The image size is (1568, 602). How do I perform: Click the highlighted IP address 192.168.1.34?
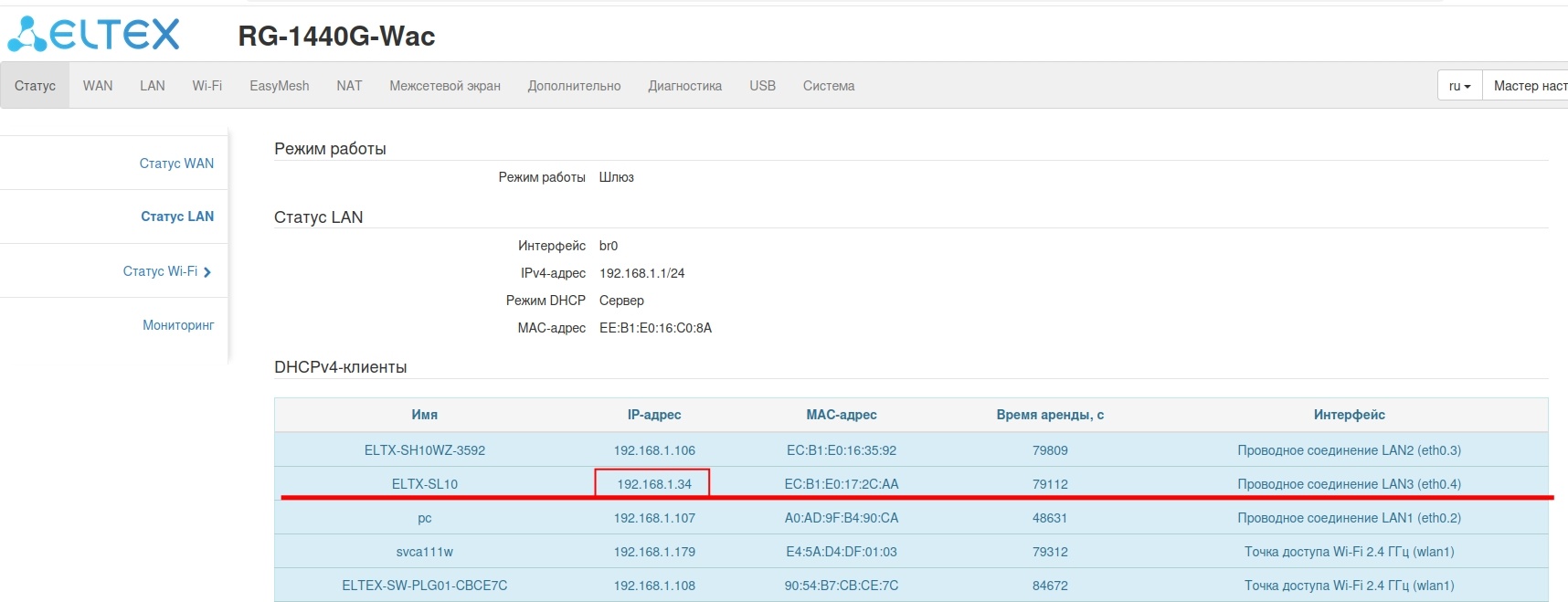coord(653,484)
